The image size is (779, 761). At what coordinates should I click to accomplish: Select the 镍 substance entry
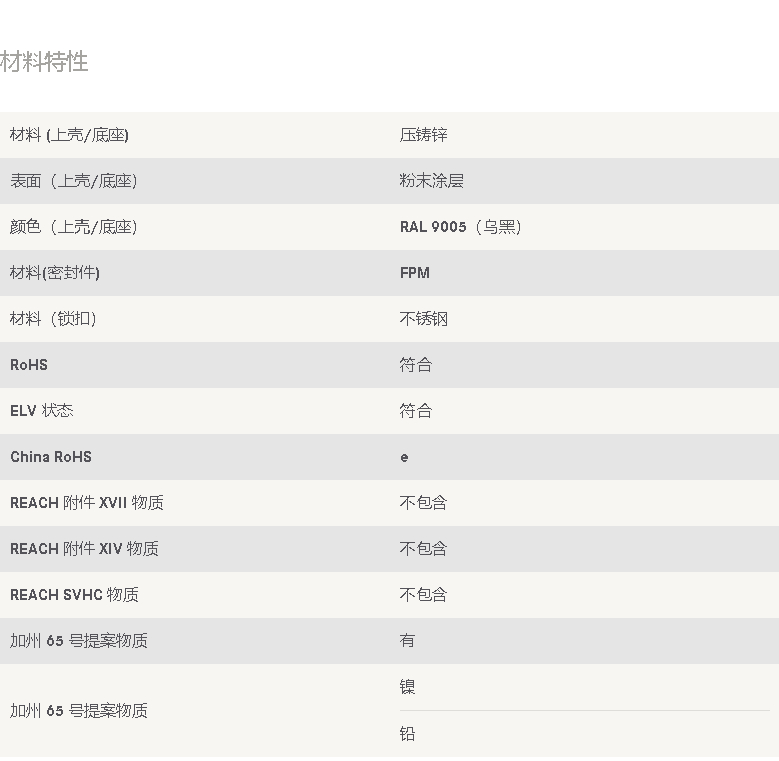tap(407, 687)
